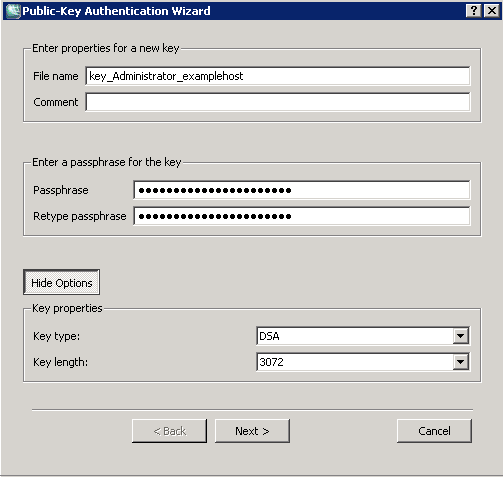503x477 pixels.
Task: Close the Public-Key Authentication Wizard
Action: [x=492, y=11]
